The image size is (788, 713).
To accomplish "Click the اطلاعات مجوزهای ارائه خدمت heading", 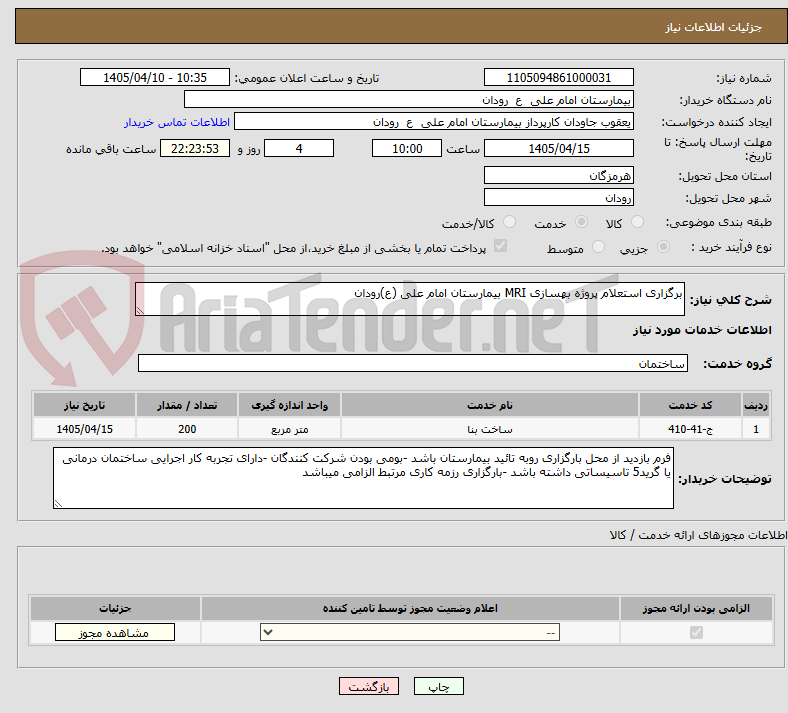I will 699,535.
